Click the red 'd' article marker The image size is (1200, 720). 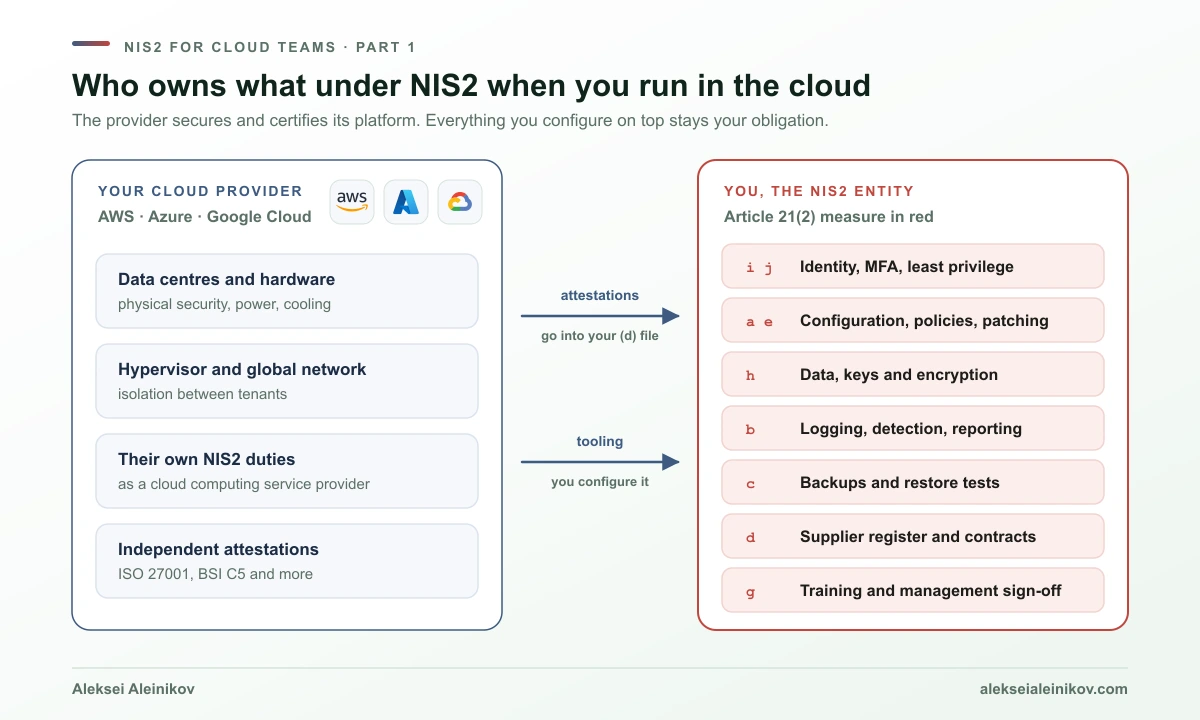click(x=751, y=538)
